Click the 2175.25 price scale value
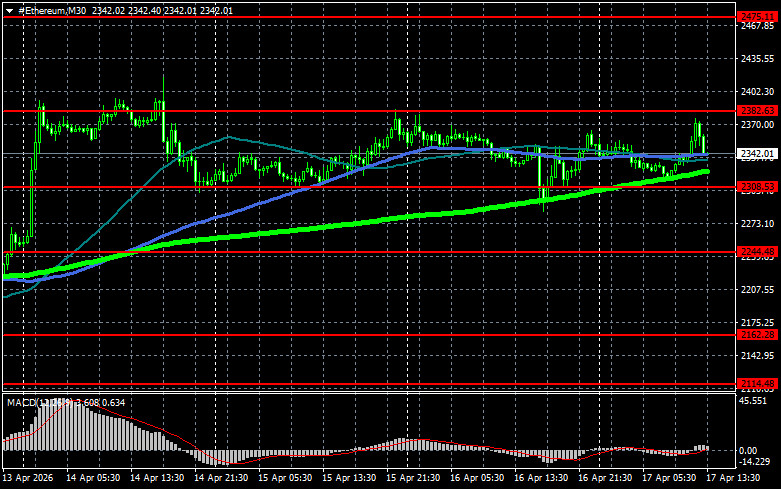 click(x=757, y=323)
